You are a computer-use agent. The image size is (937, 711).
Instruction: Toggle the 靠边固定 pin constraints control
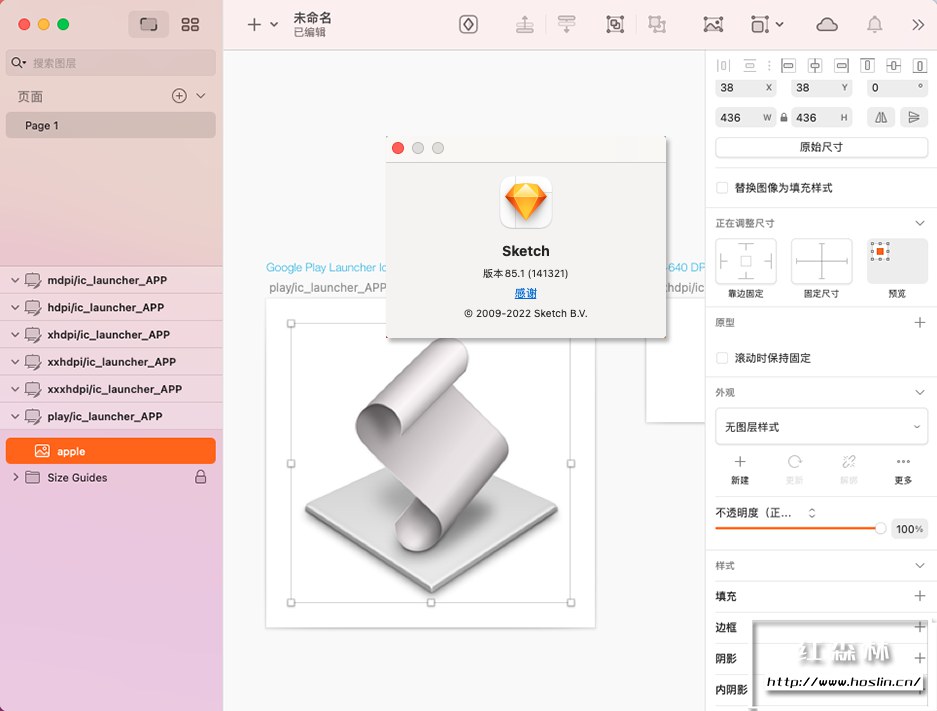click(x=746, y=261)
